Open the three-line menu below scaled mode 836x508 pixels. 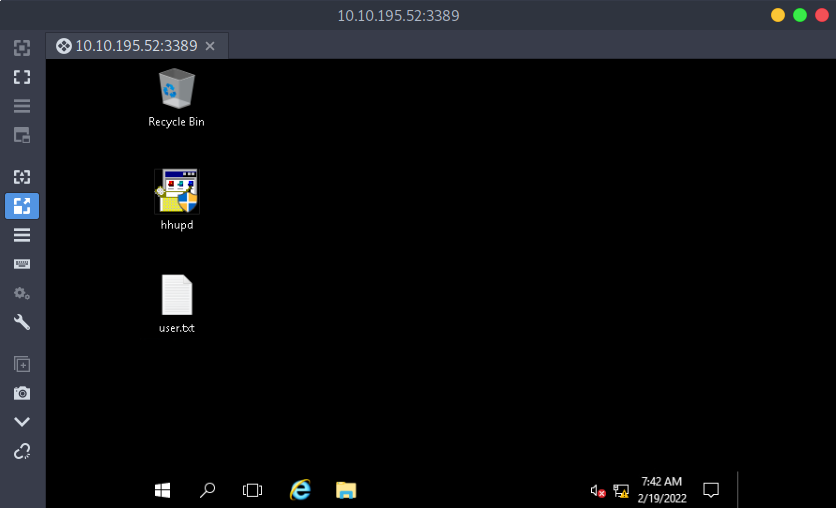pyautogui.click(x=22, y=235)
